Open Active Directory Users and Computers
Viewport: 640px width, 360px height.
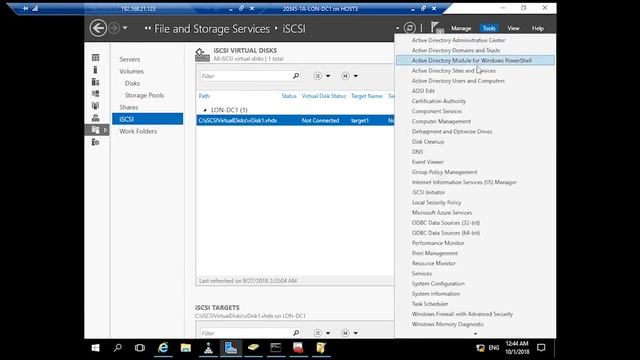(x=458, y=81)
